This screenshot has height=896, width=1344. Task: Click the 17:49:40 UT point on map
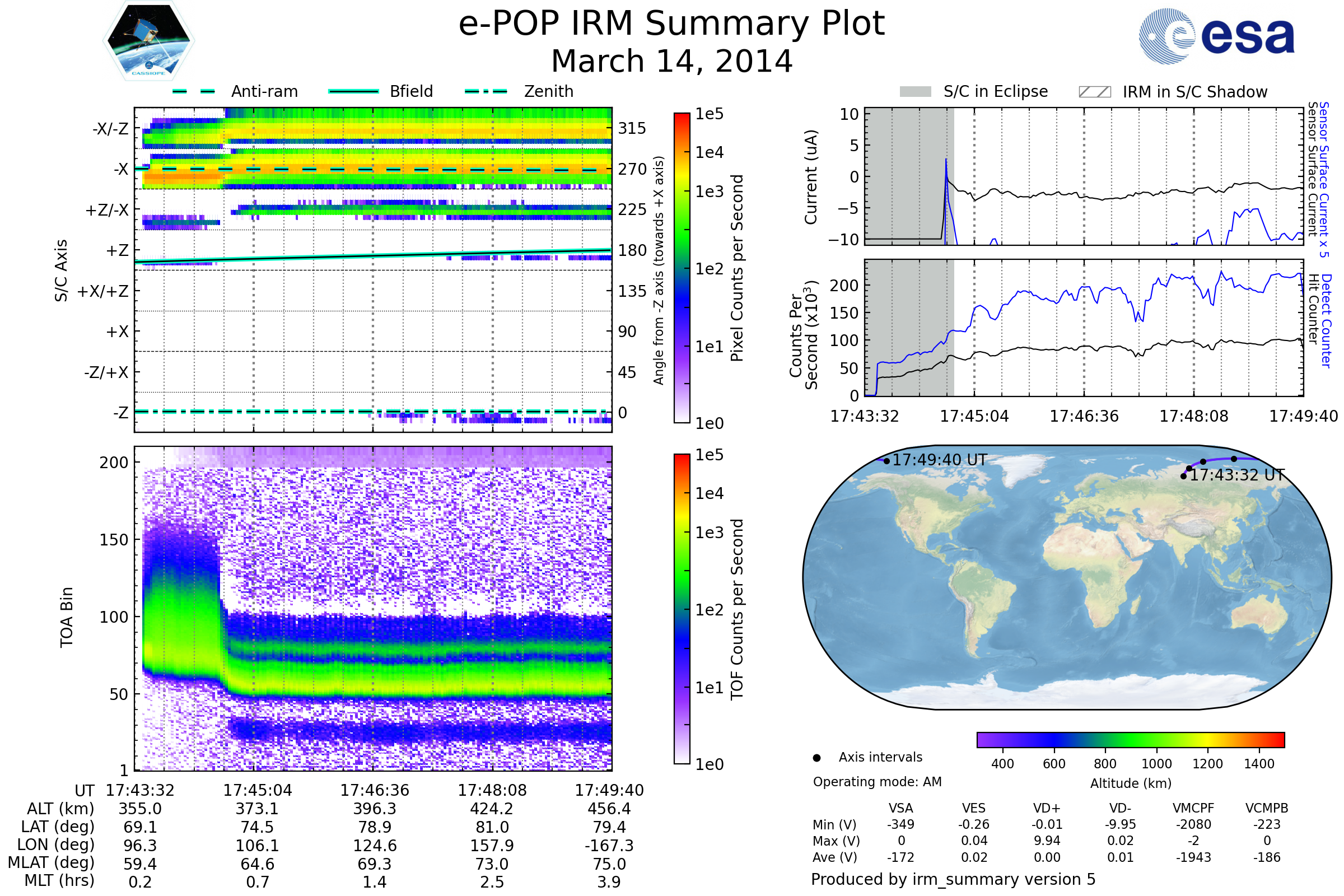click(886, 461)
